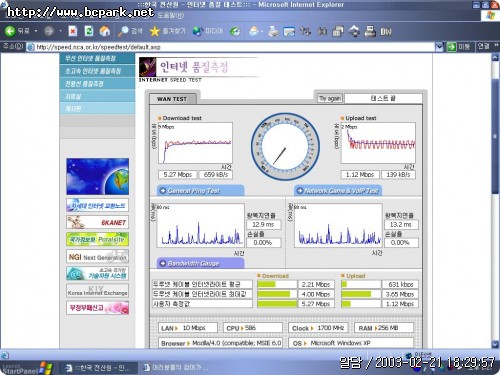
Task: Click the fifth sidebar menu item
Action: (97, 109)
